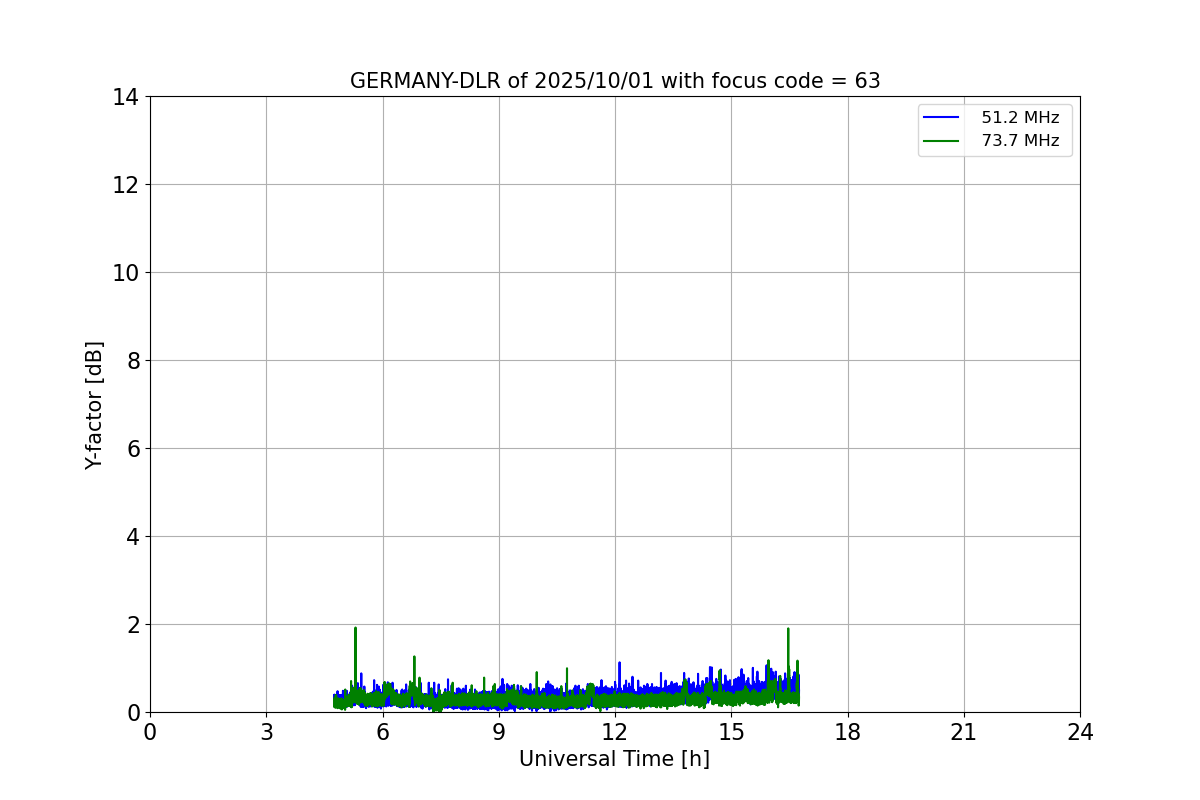The height and width of the screenshot is (800, 1200).
Task: Click x-axis tick label '15'
Action: click(x=731, y=732)
